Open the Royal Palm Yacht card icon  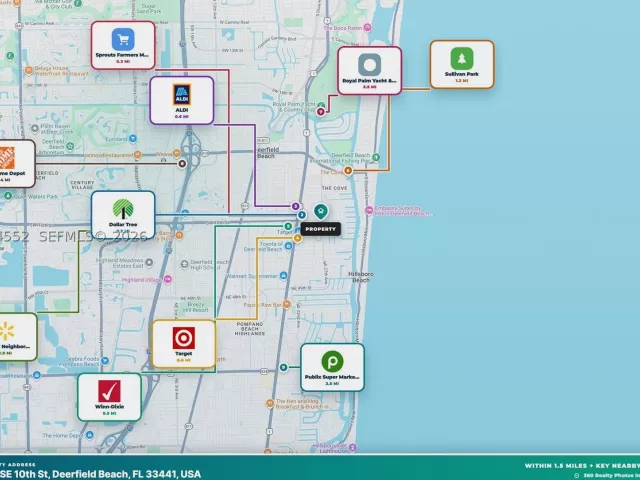[x=369, y=65]
